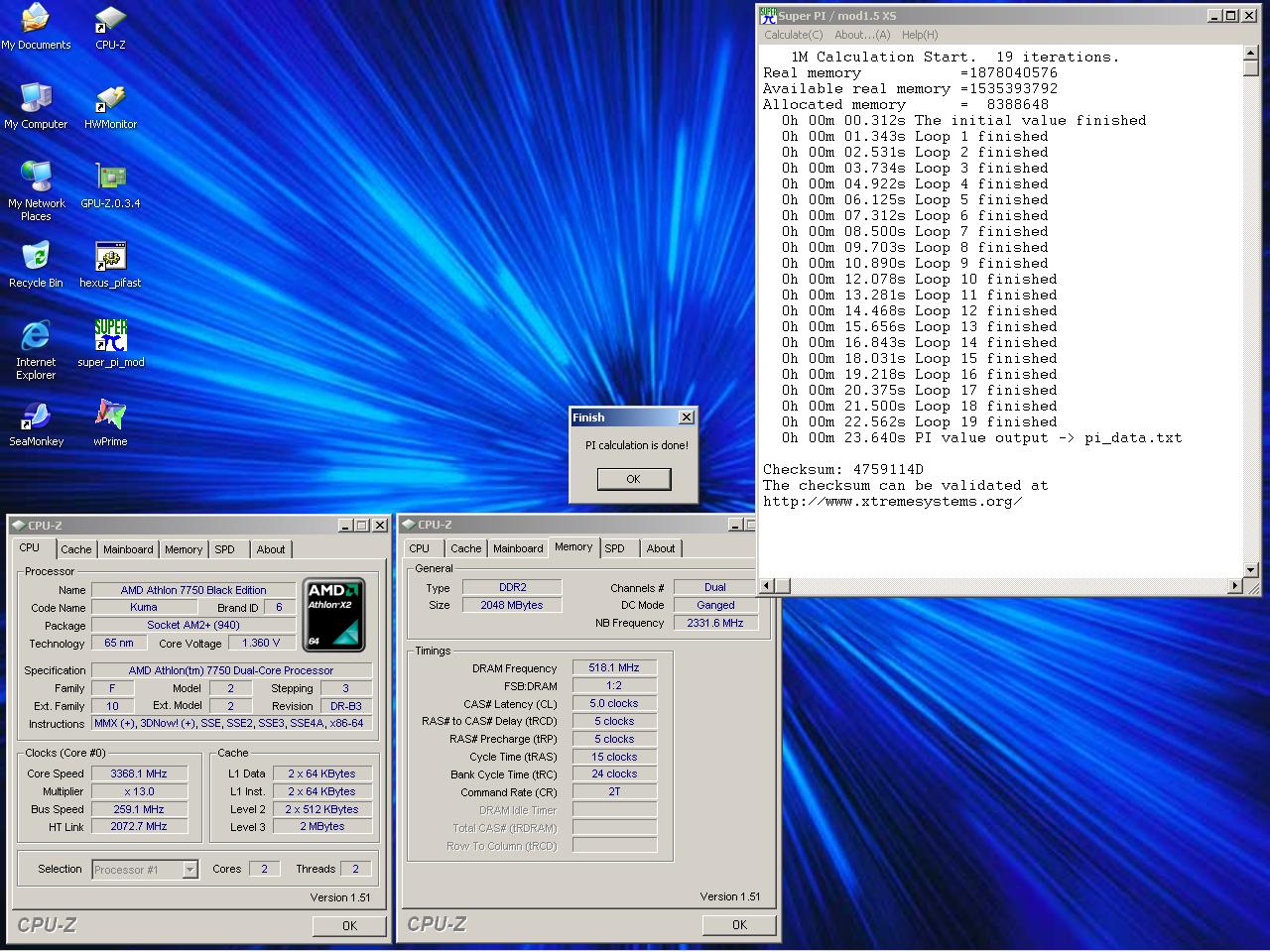Click the CPU-Z title bar icon in left window
The image size is (1270, 952).
pos(19,526)
